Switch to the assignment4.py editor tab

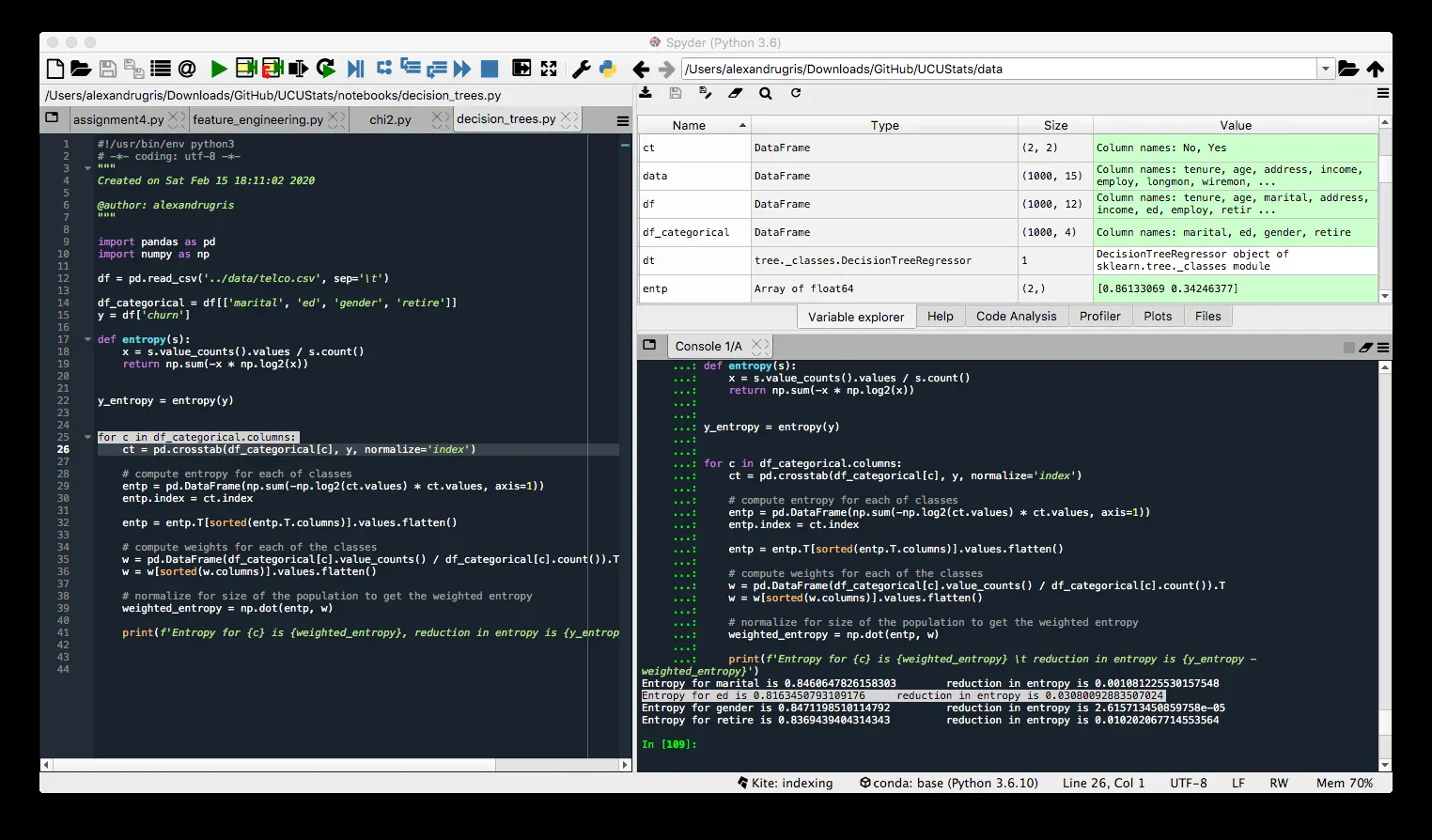pyautogui.click(x=117, y=119)
